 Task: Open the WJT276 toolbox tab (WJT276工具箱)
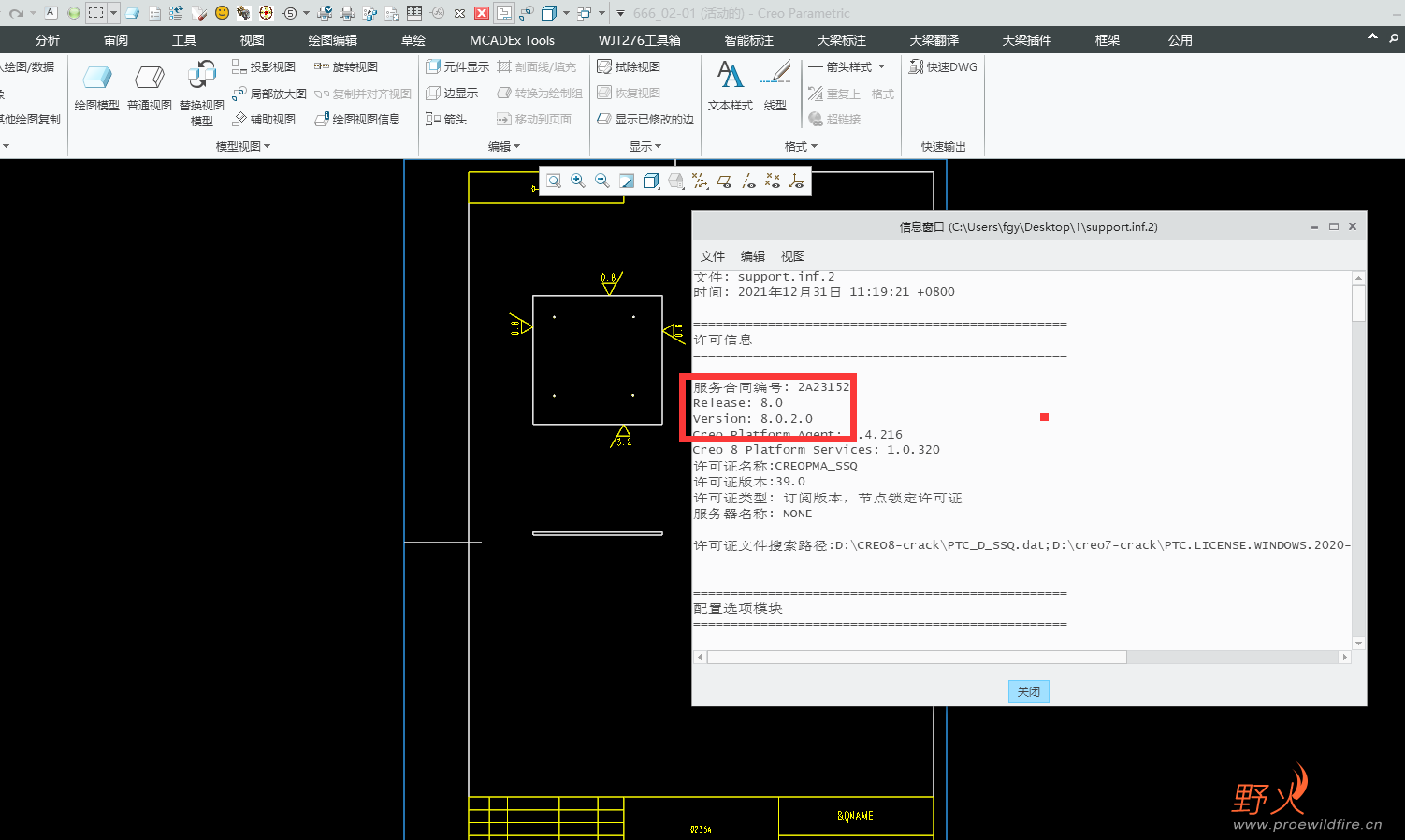pyautogui.click(x=640, y=40)
